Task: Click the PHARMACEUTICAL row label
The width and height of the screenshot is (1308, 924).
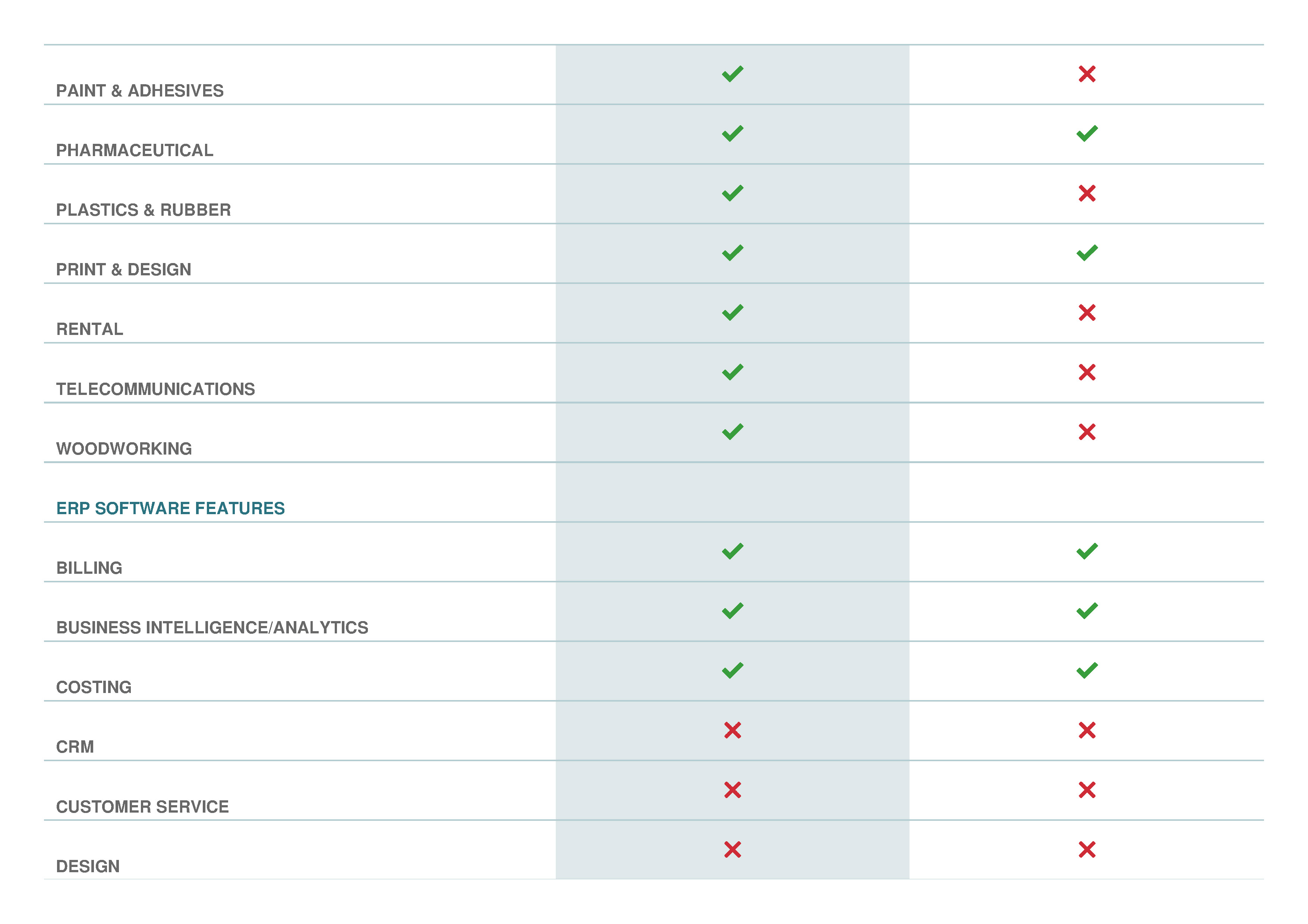Action: click(135, 150)
